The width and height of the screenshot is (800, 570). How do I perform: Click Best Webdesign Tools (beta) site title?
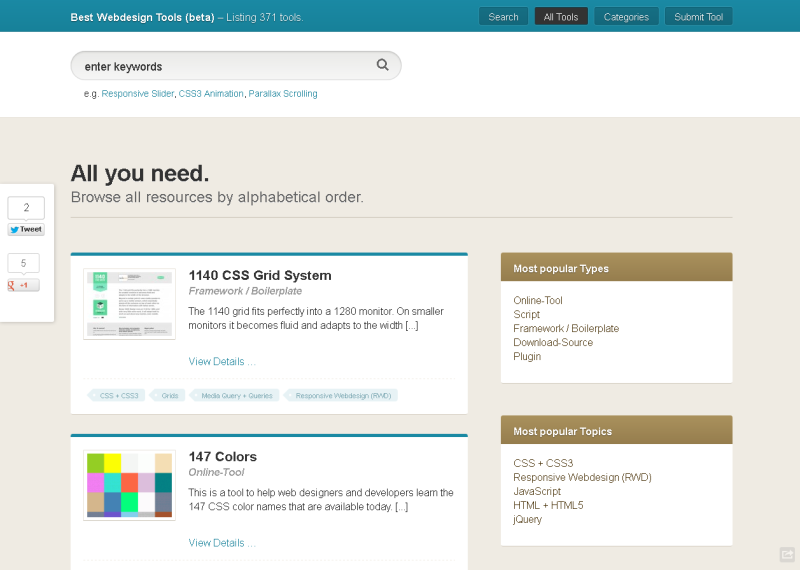click(x=142, y=17)
